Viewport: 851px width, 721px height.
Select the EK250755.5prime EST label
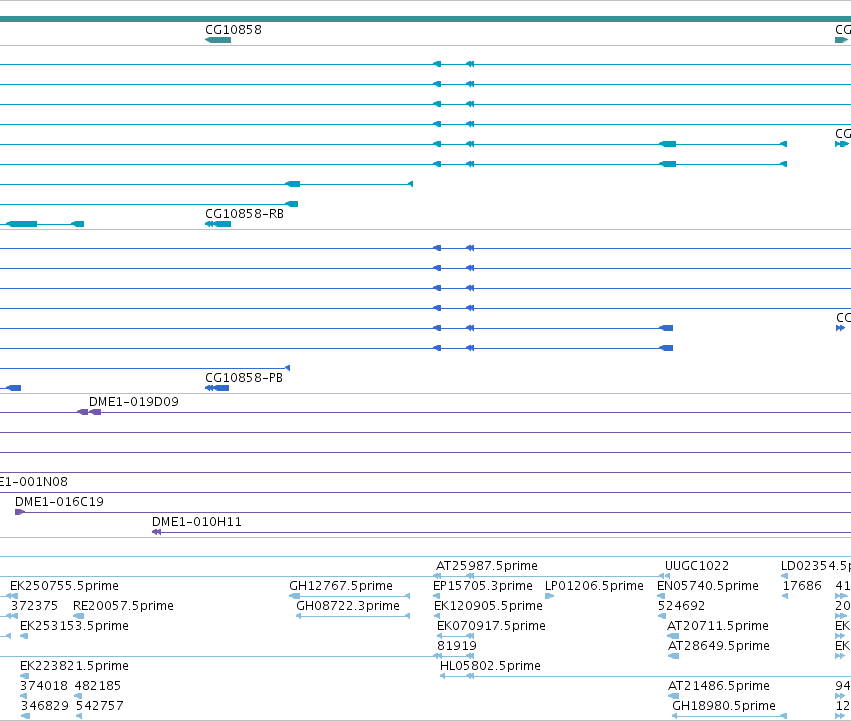(x=64, y=586)
